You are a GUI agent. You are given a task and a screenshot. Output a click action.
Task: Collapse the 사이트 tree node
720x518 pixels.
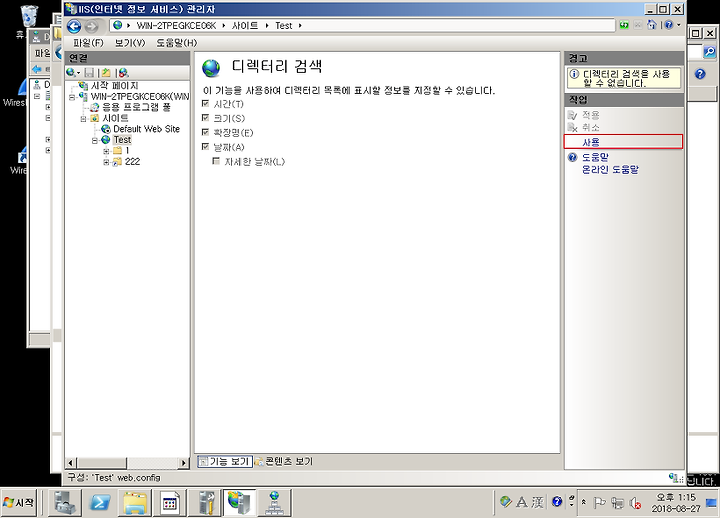83,118
